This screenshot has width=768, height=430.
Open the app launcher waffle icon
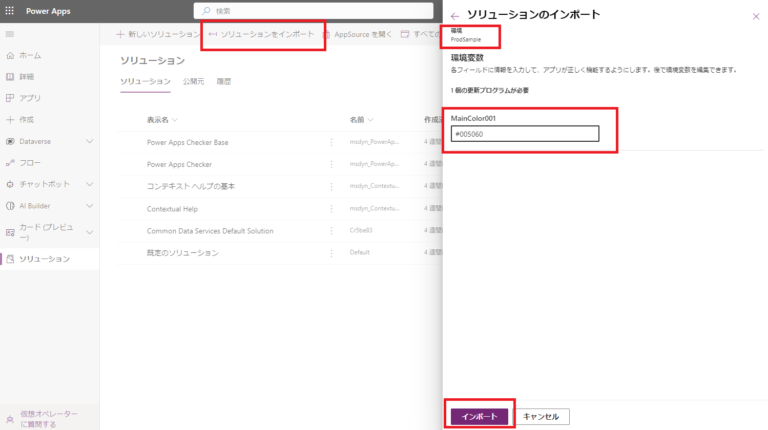(x=10, y=11)
